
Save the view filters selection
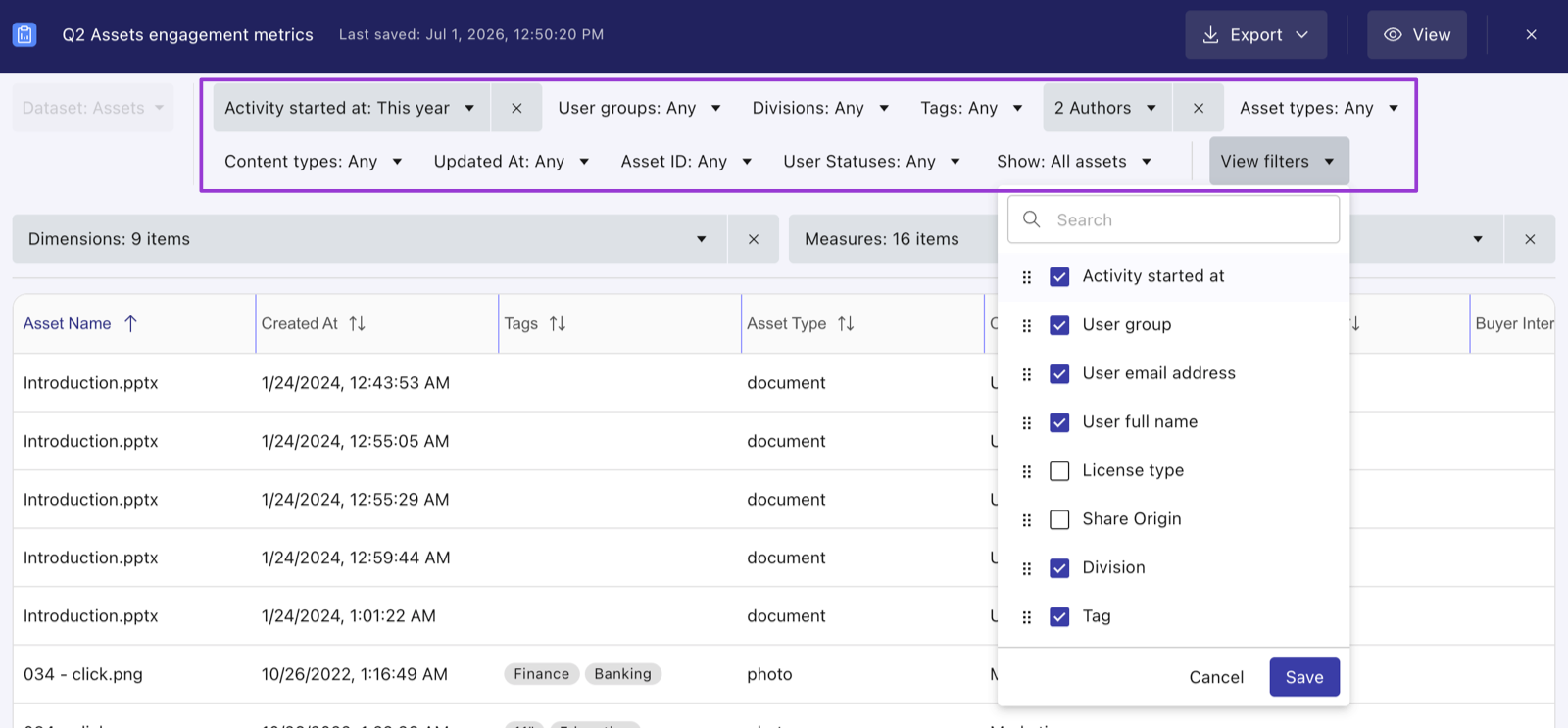click(x=1304, y=677)
